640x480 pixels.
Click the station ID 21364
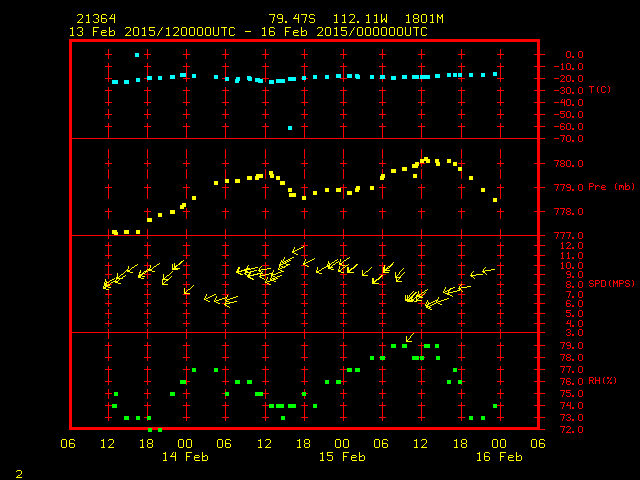point(96,19)
